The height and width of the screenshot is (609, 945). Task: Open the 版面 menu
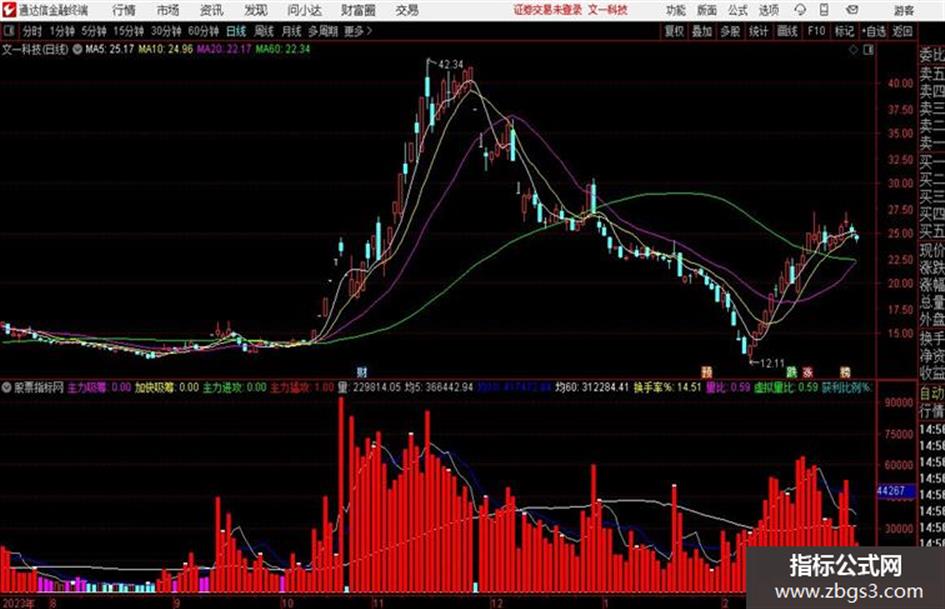coord(707,10)
